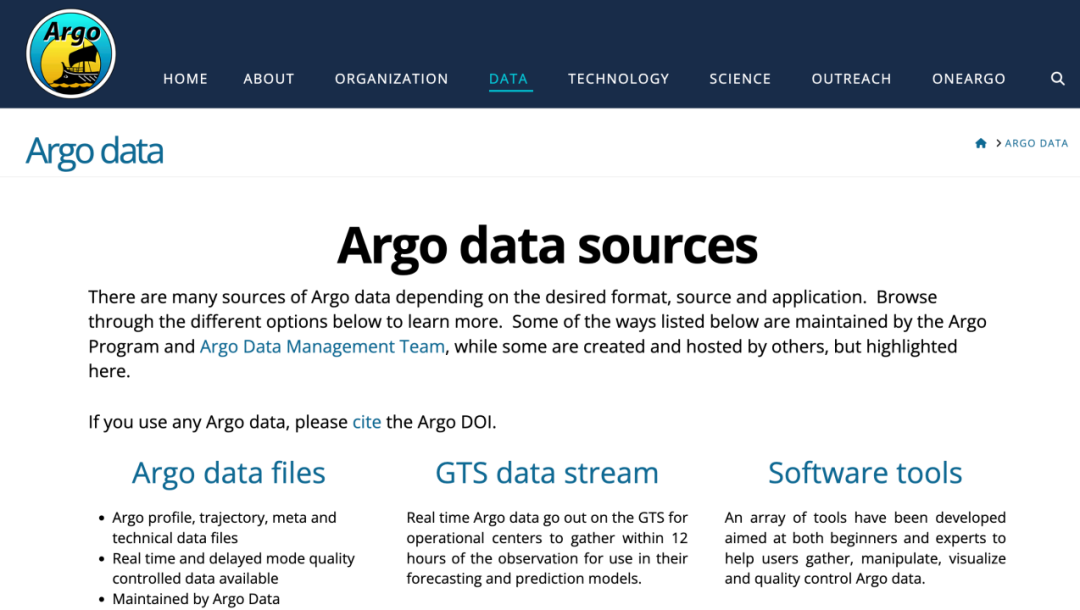The height and width of the screenshot is (610, 1080).
Task: Click the 'Argo data' page title
Action: pos(95,151)
